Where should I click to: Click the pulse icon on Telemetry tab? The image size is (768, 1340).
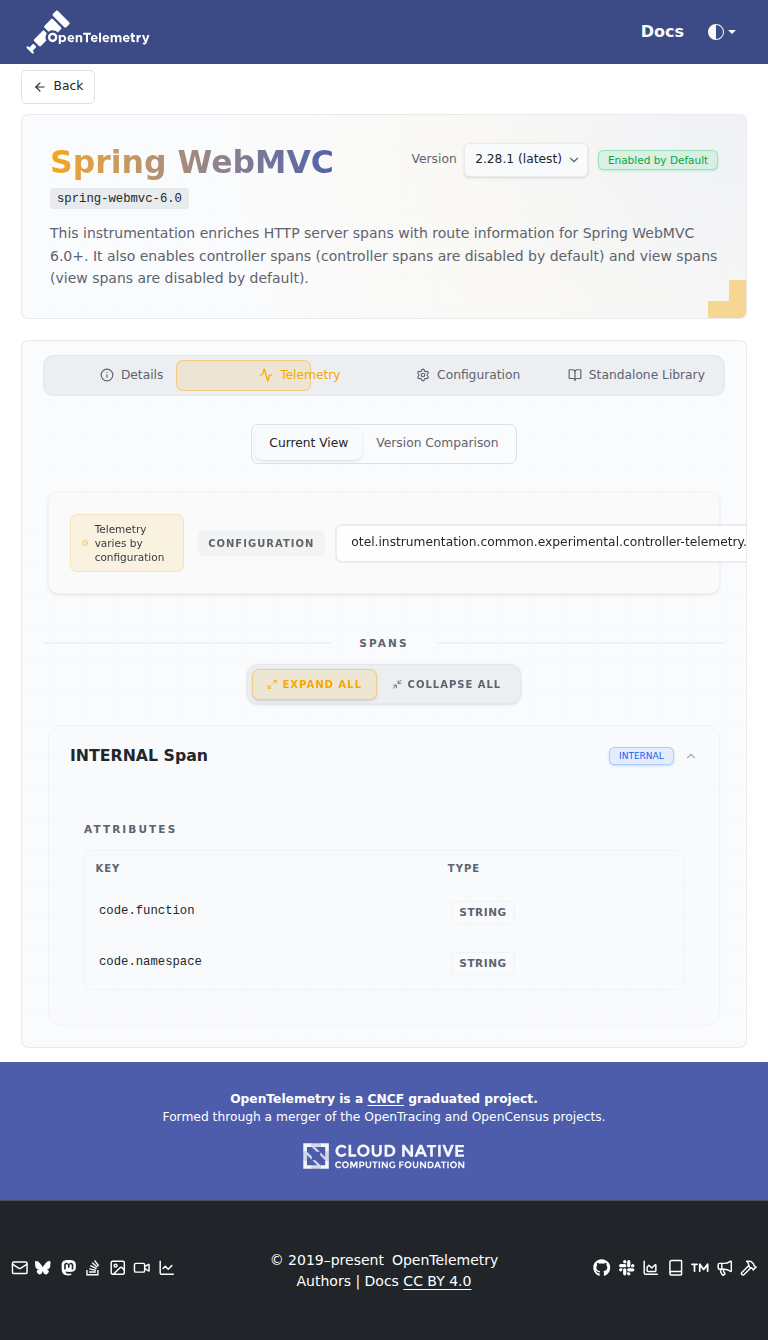[x=266, y=375]
